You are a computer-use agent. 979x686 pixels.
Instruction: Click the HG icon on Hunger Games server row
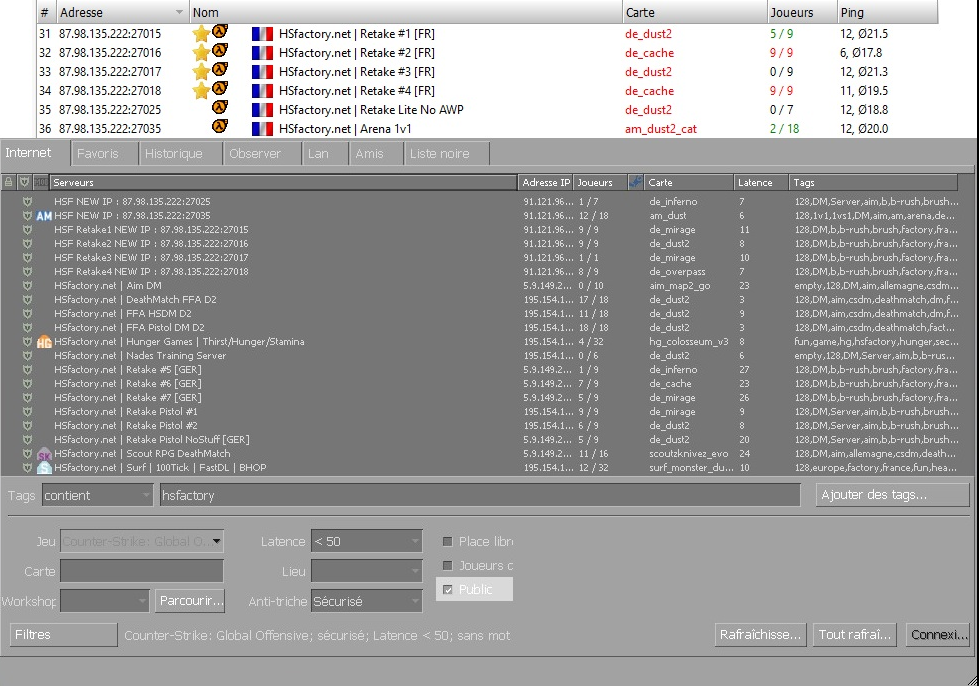click(x=44, y=342)
